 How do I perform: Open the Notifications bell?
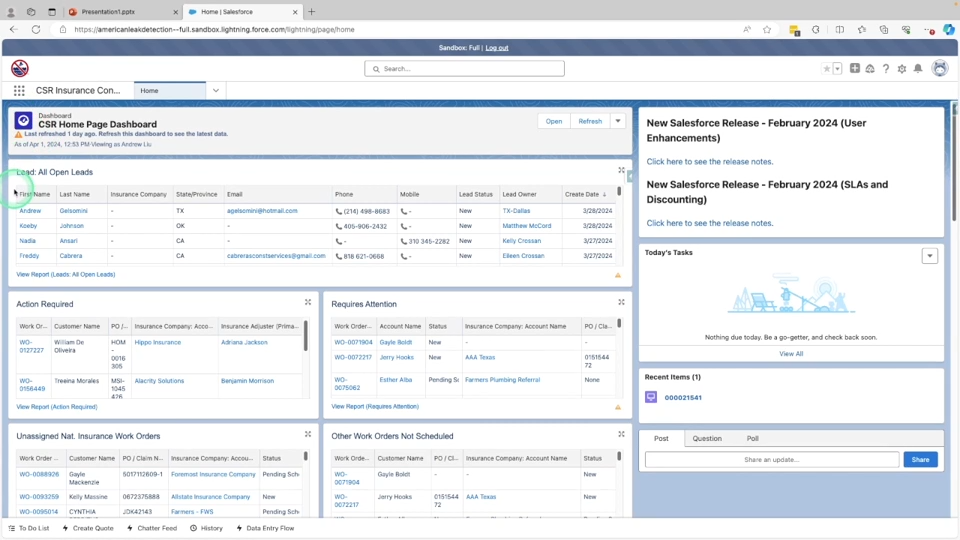tap(918, 69)
